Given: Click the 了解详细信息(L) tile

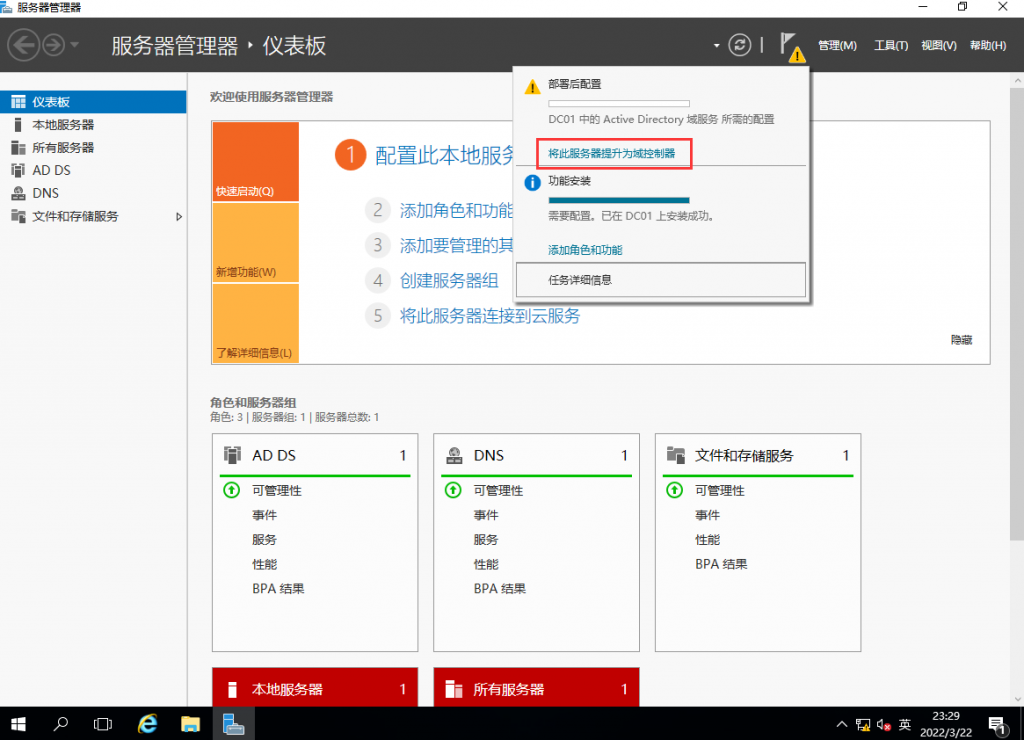Looking at the screenshot, I should 255,323.
